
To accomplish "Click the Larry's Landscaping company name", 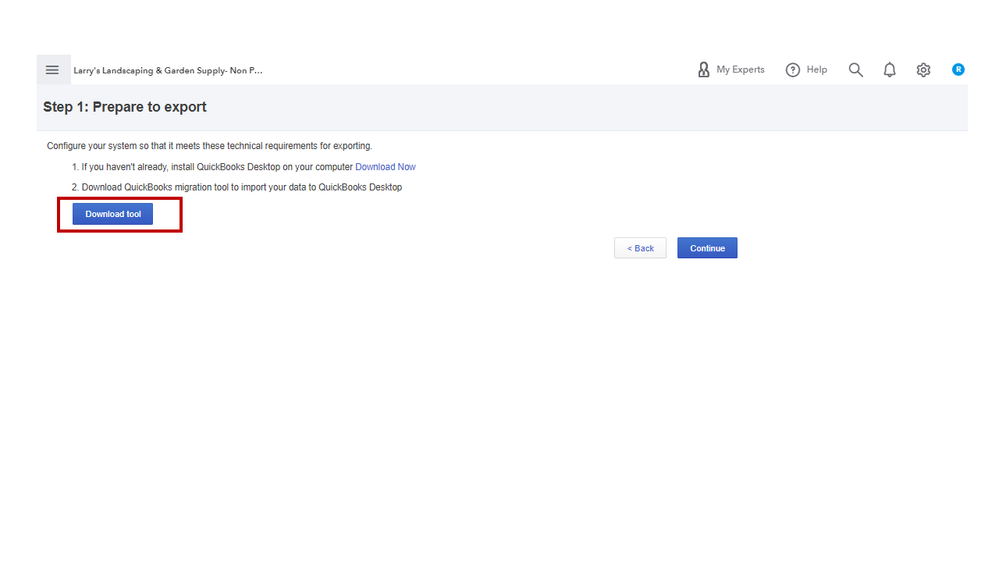I will [x=167, y=71].
